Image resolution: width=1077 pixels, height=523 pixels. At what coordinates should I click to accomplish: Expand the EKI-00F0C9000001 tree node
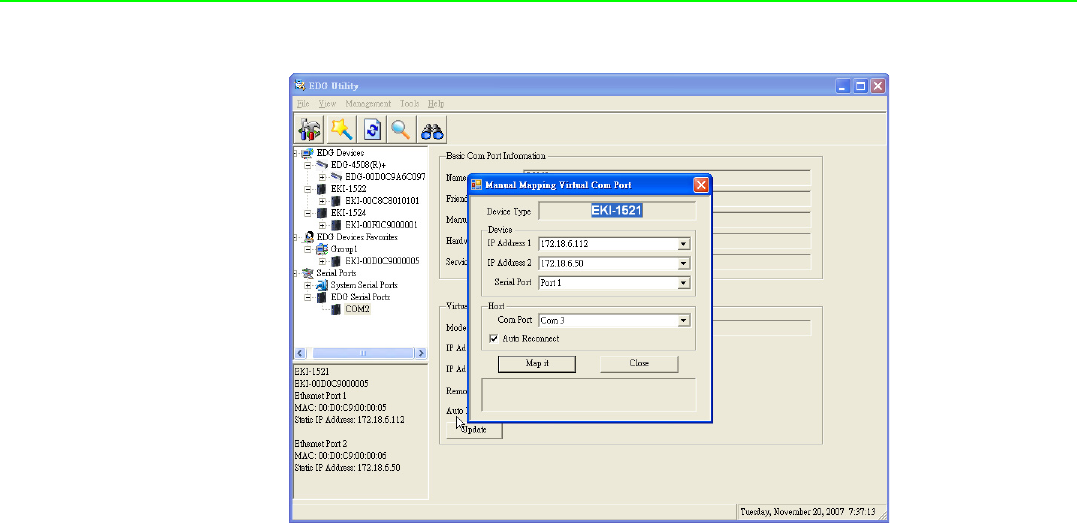(322, 225)
